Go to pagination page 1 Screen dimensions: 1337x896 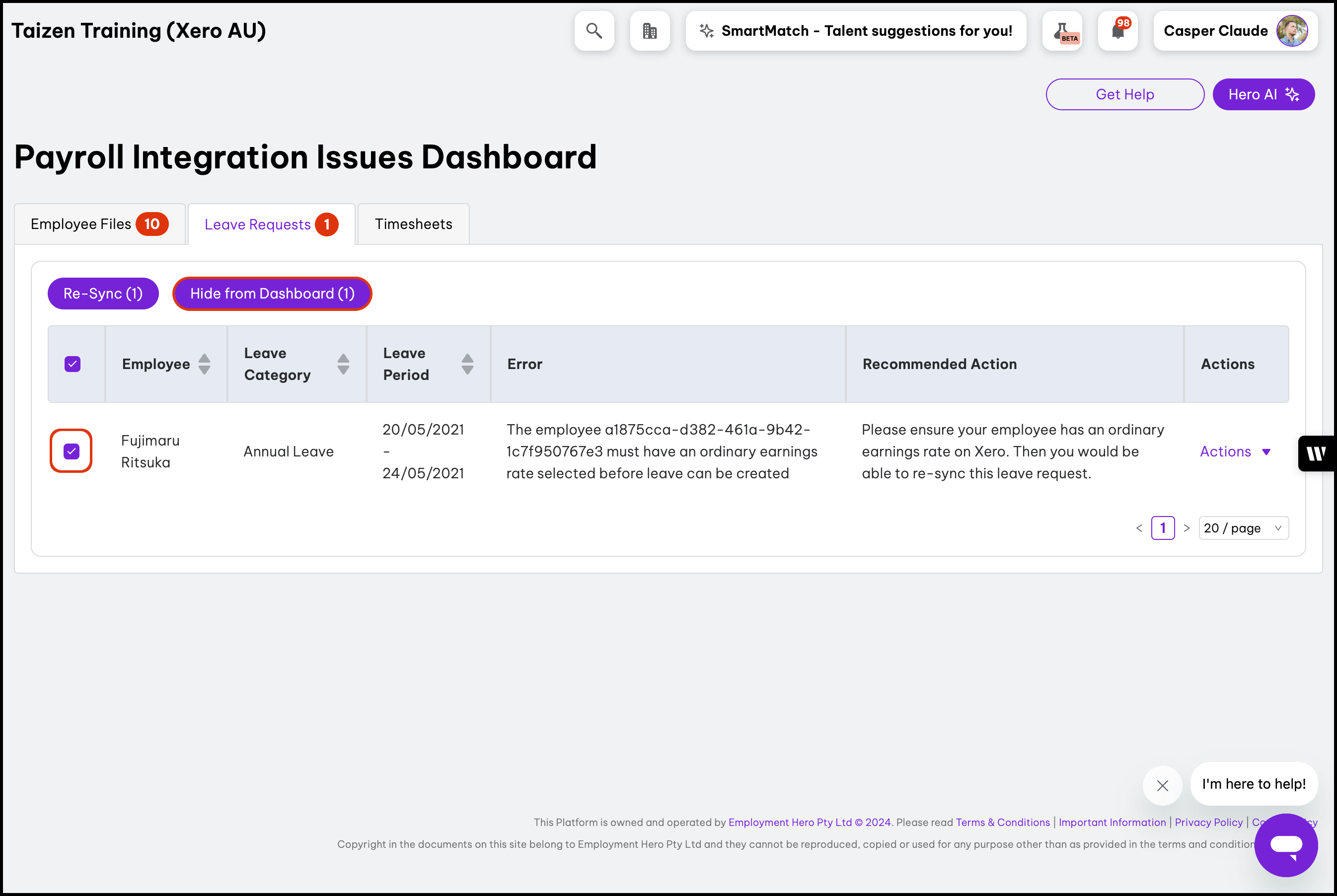pyautogui.click(x=1162, y=528)
